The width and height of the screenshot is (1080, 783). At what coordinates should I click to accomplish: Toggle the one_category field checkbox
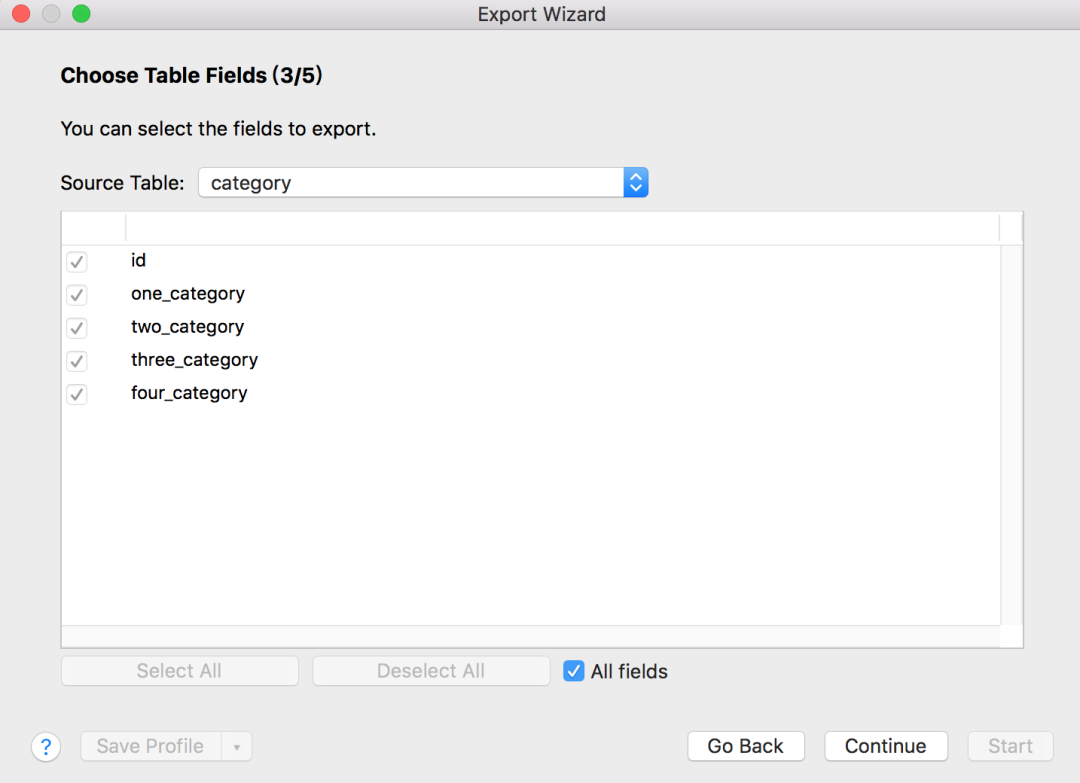(77, 295)
